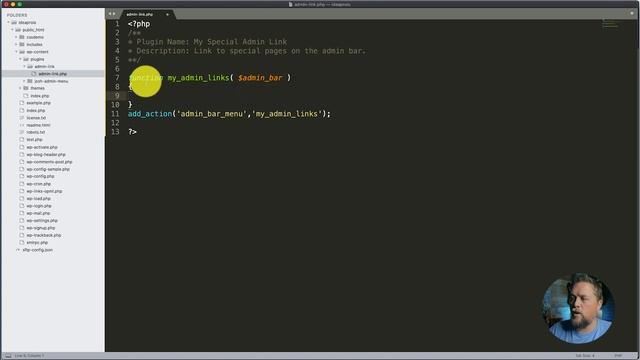Screen dimensions: 640x360
Task: Click the FOLDERS sidebar heading
Action: coord(17,15)
